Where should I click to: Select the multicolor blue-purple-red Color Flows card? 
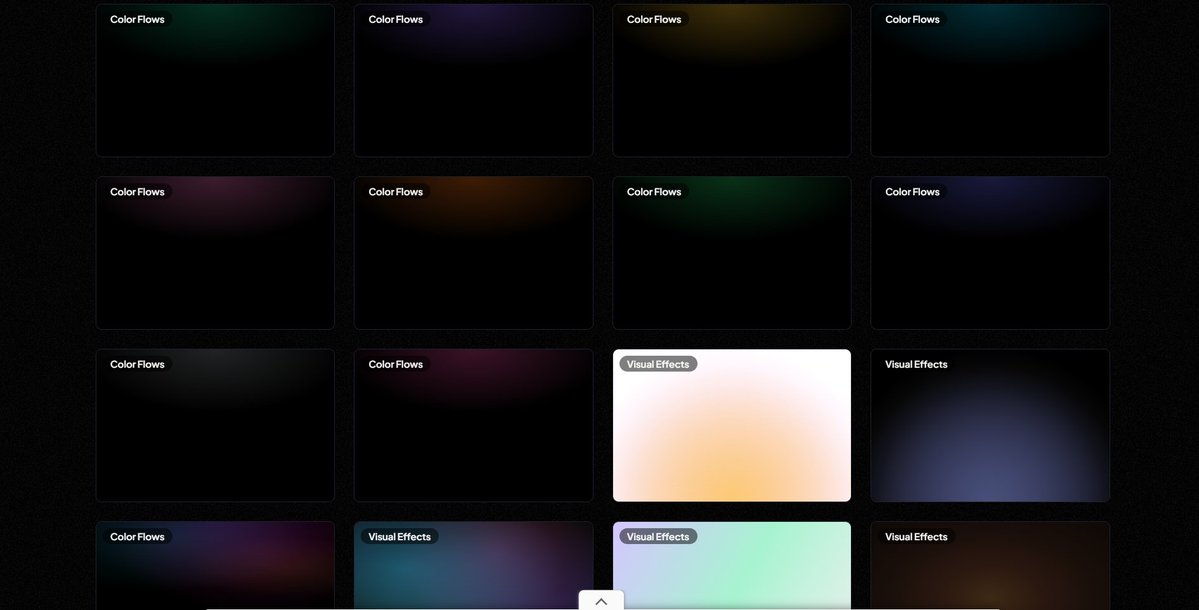(215, 566)
